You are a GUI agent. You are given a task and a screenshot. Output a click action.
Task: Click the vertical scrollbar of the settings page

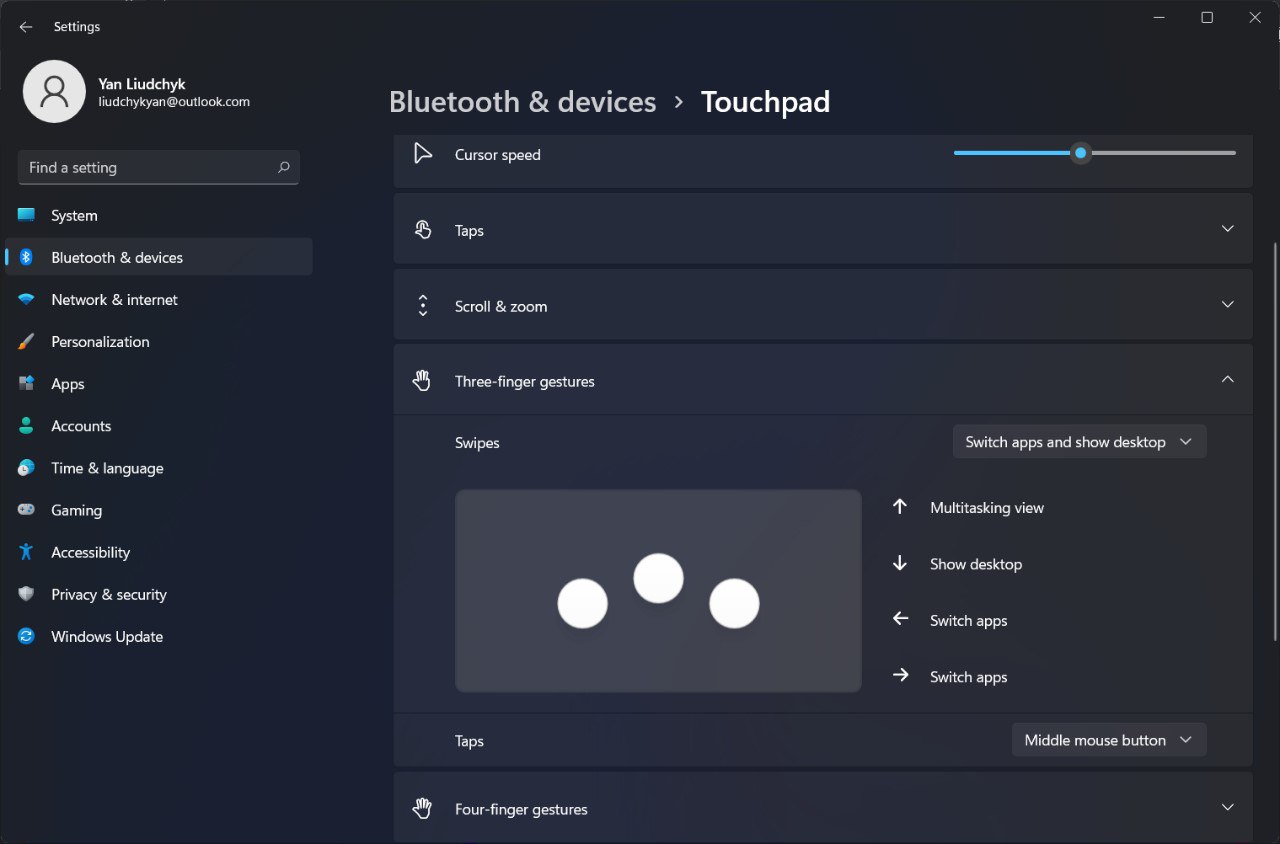(1274, 440)
